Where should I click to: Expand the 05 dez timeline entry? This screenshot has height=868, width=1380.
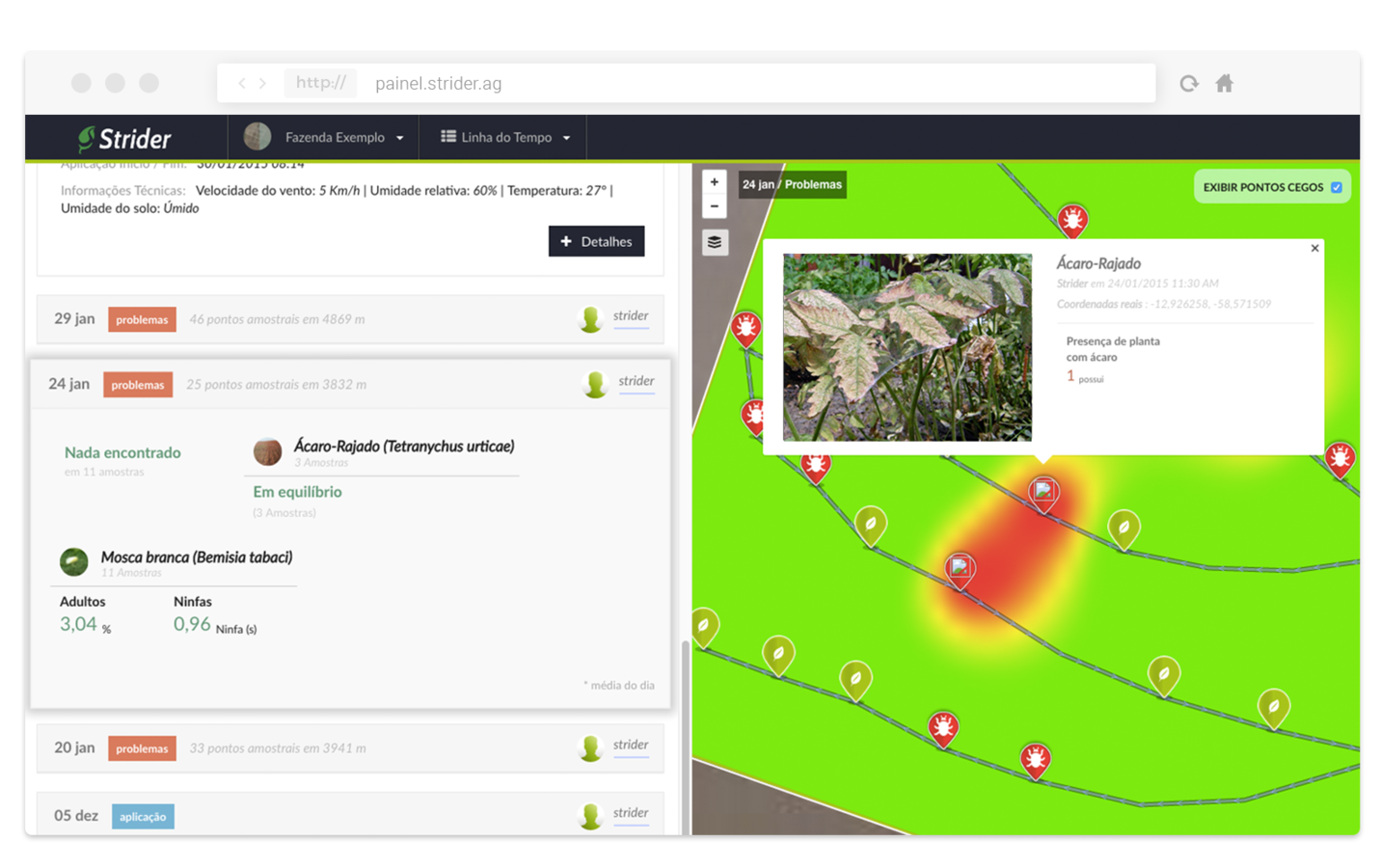350,814
